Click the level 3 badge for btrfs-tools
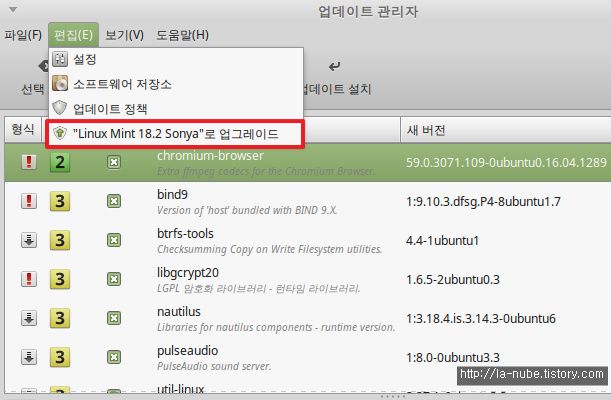Screen dimensions: 611x400 (x=60, y=240)
